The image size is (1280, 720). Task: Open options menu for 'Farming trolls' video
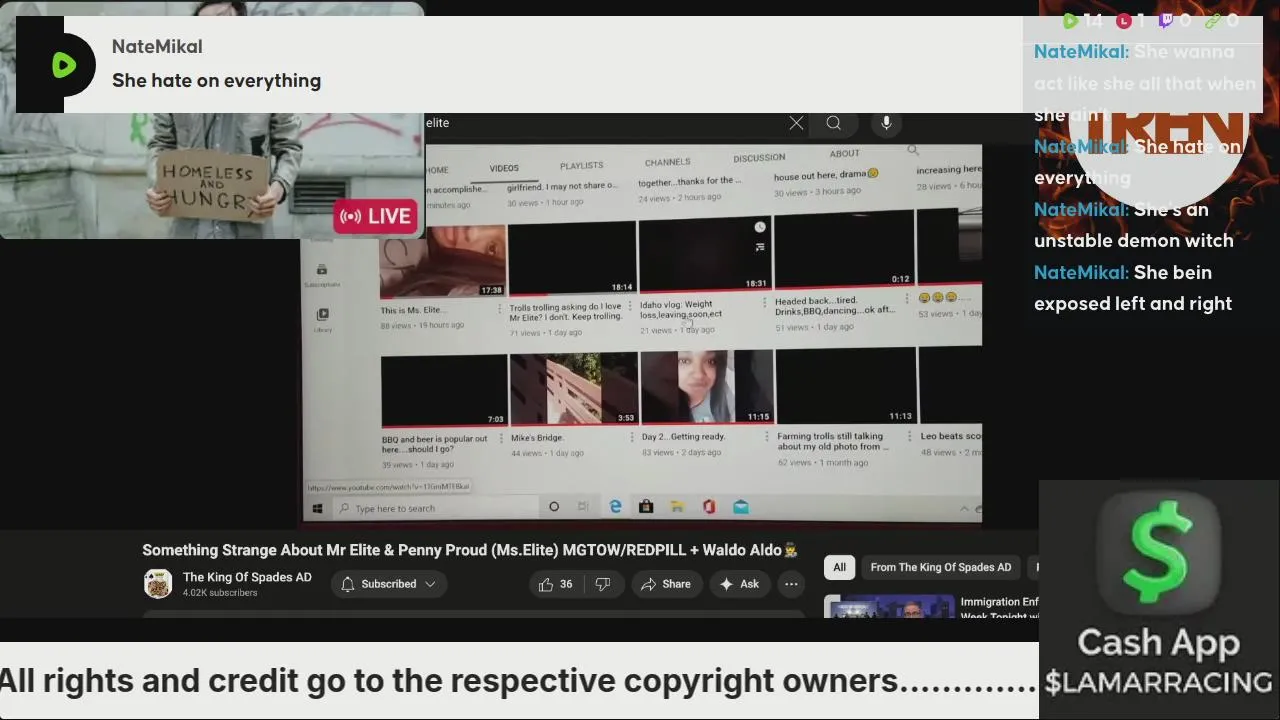[x=909, y=435]
